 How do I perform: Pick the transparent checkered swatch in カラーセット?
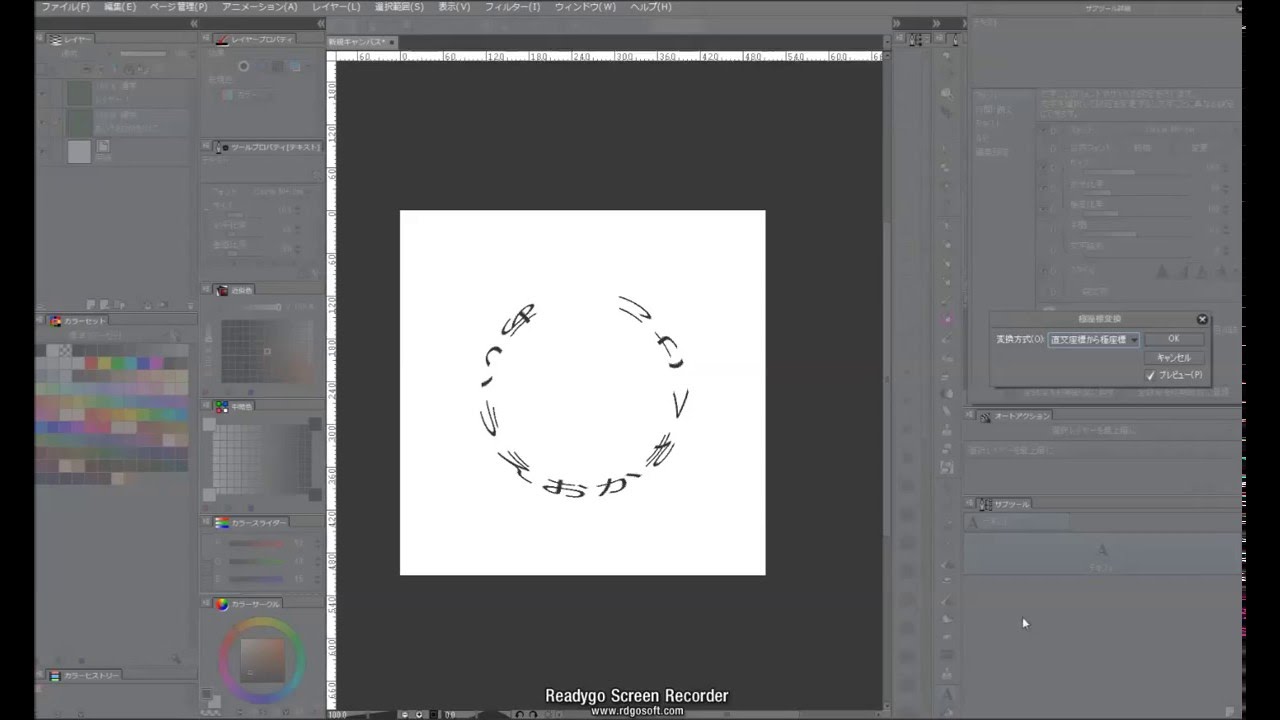(66, 351)
